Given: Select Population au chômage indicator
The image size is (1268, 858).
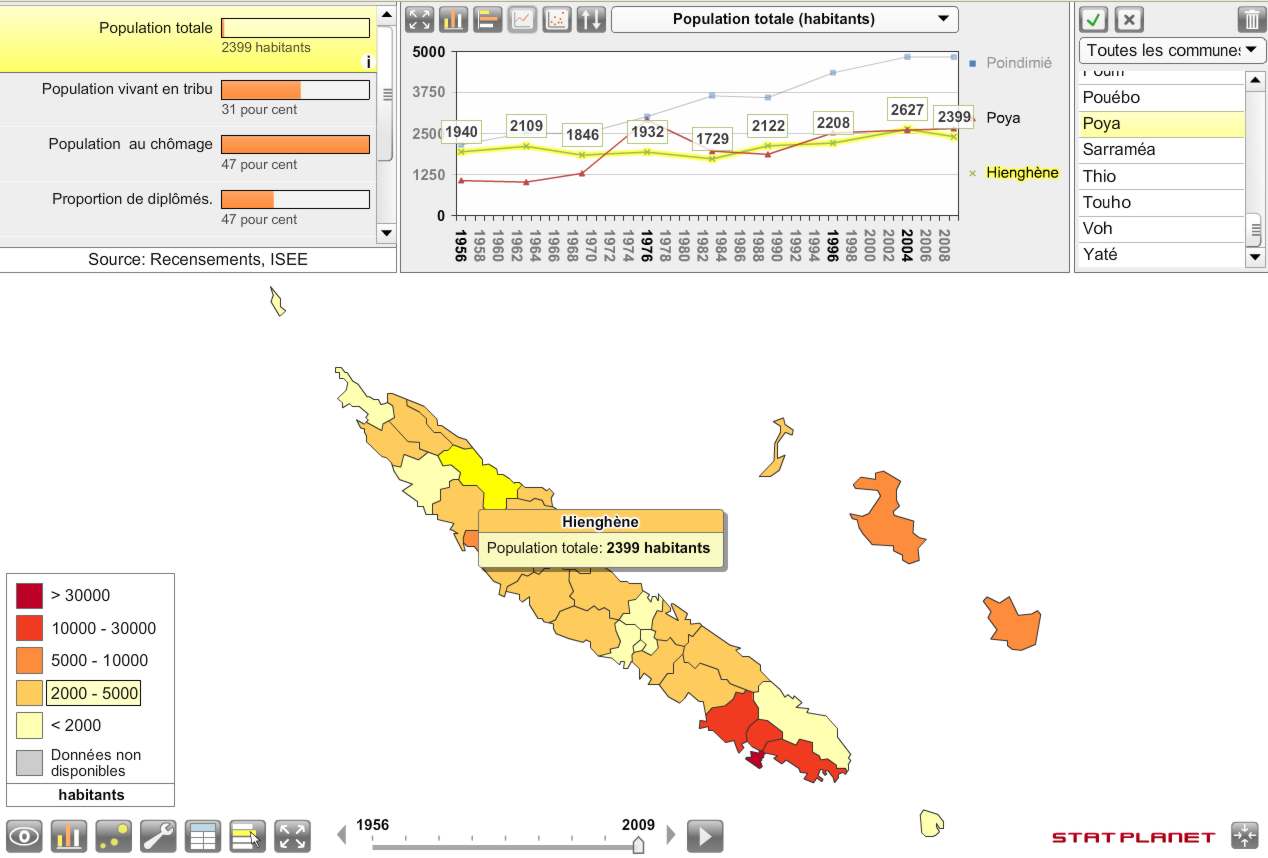Looking at the screenshot, I should pyautogui.click(x=130, y=144).
